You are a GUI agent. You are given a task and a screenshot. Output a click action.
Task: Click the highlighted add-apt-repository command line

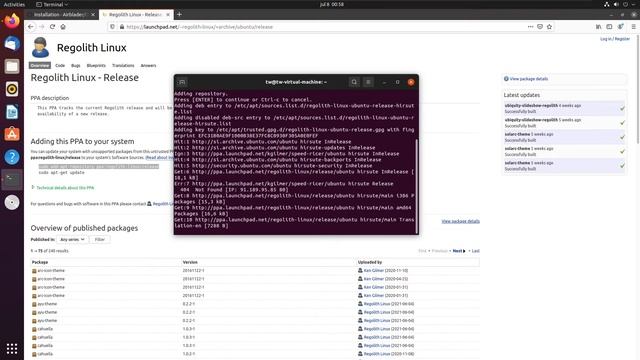click(x=99, y=167)
